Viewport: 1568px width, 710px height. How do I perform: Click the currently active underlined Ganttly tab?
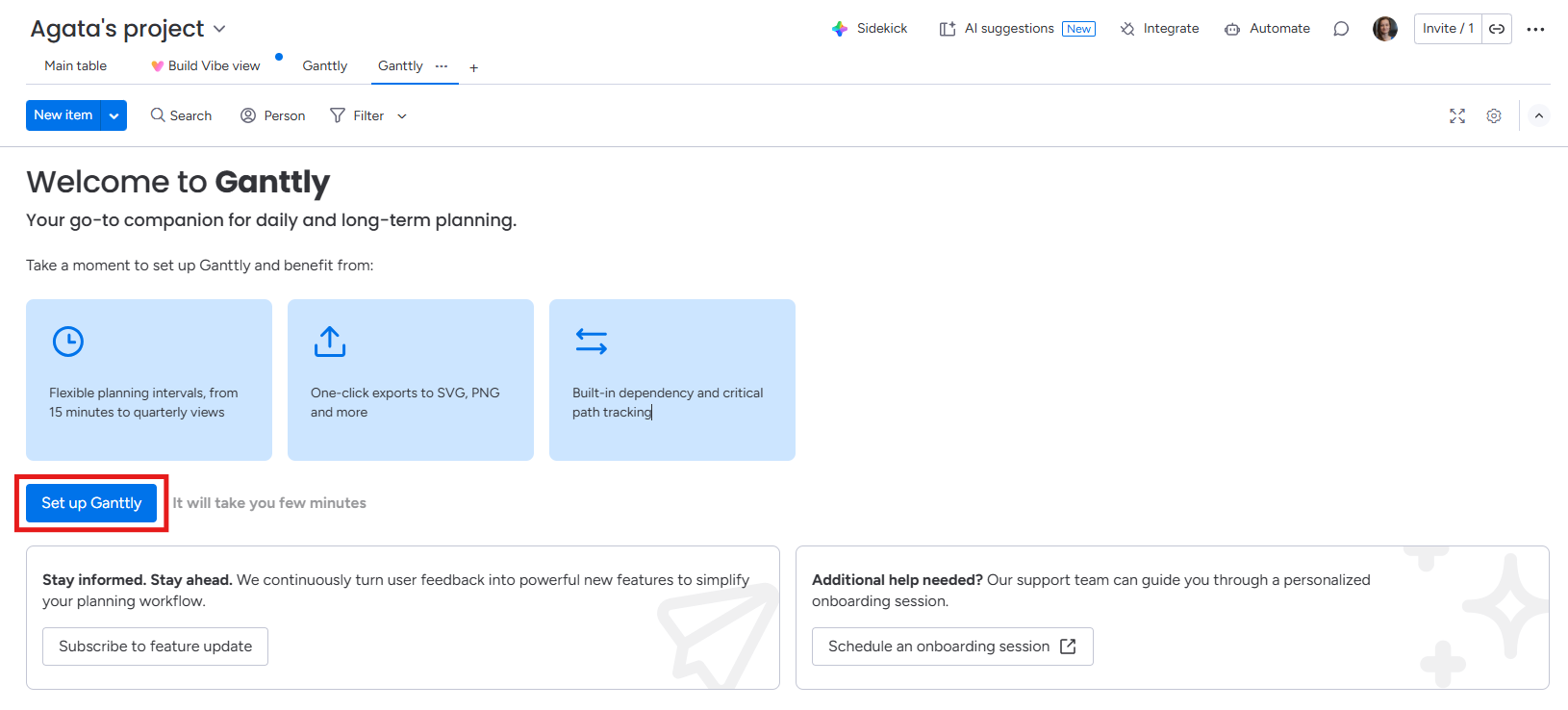(400, 65)
